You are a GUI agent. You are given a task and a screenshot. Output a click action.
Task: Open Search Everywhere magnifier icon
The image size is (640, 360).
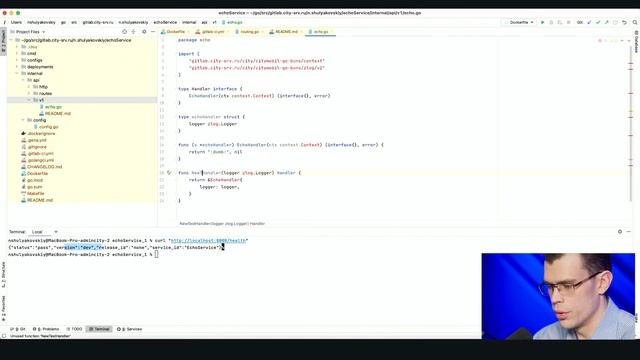[x=635, y=22]
